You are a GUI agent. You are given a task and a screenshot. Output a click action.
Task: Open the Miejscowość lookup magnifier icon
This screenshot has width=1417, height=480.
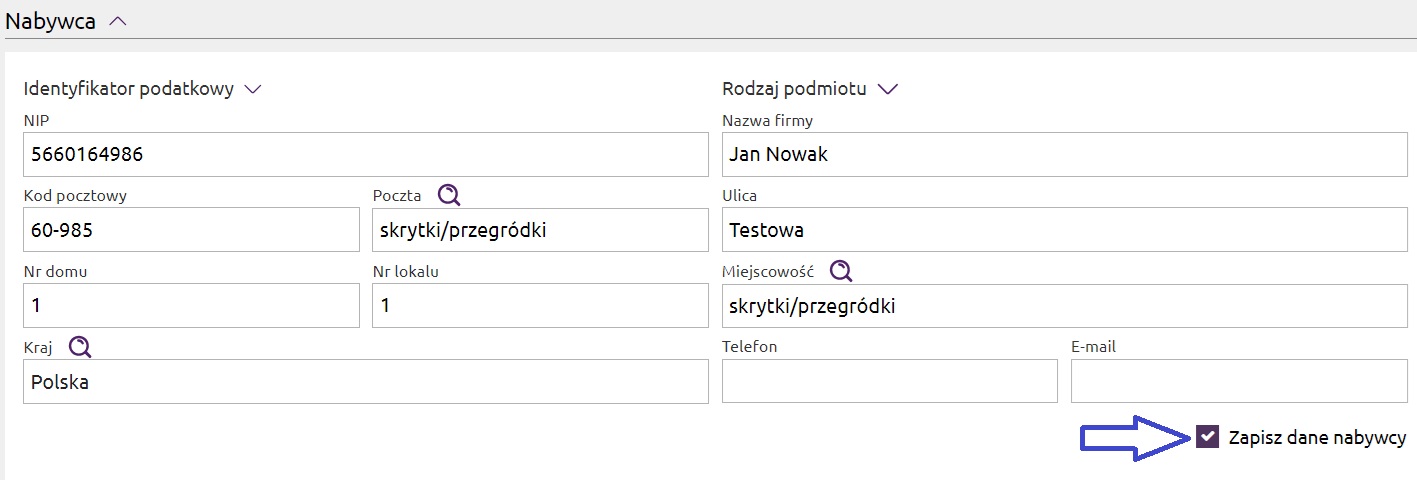point(841,271)
